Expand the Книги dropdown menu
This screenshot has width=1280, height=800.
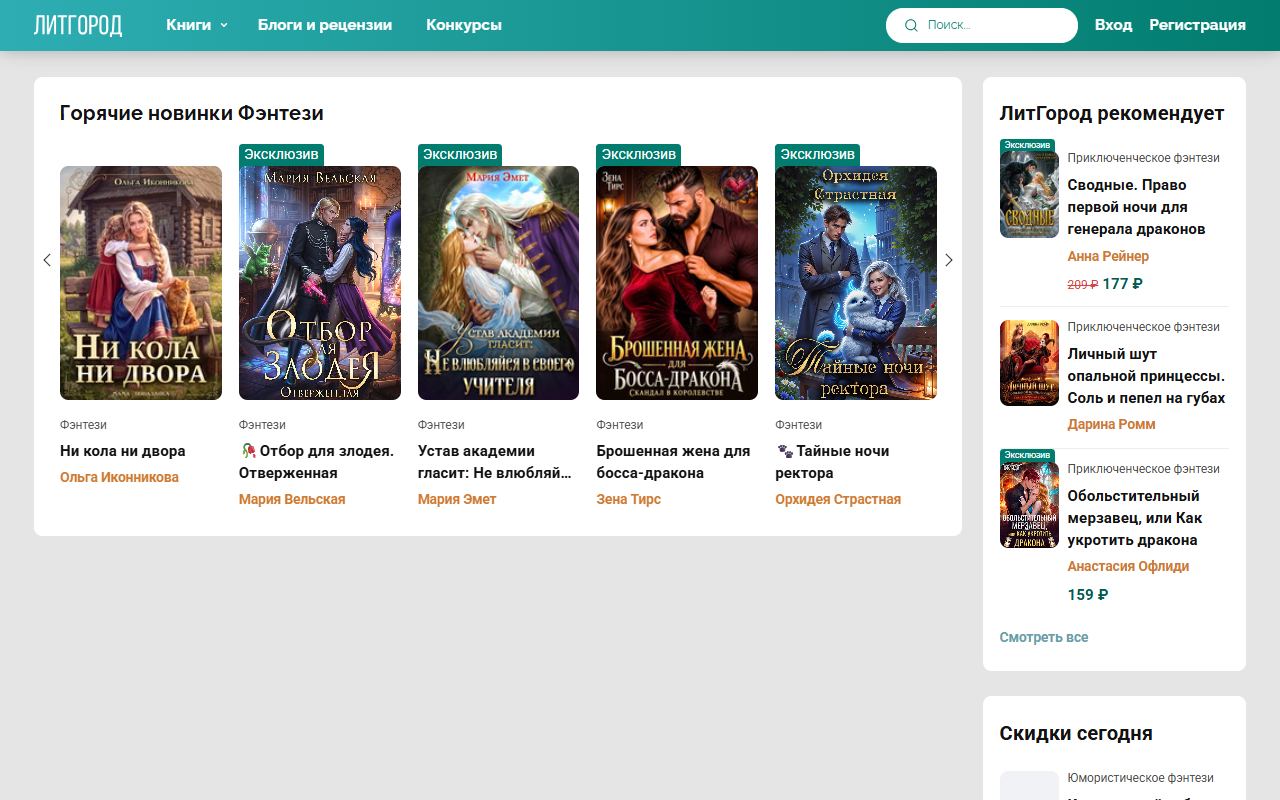coord(197,25)
